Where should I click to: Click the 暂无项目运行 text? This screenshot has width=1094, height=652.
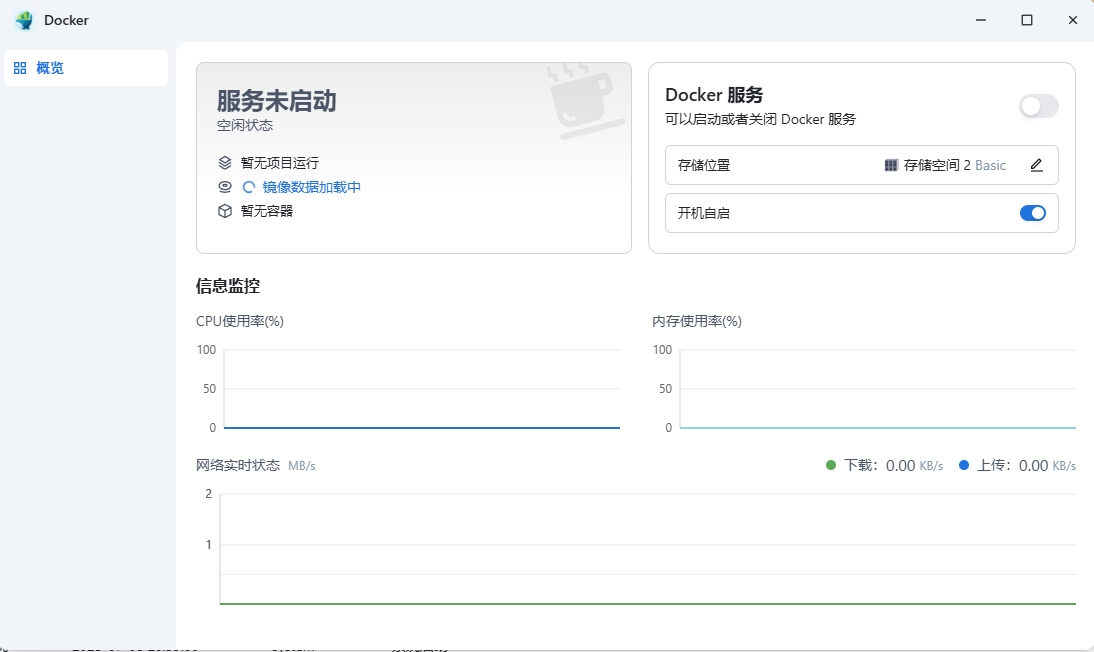pos(280,163)
